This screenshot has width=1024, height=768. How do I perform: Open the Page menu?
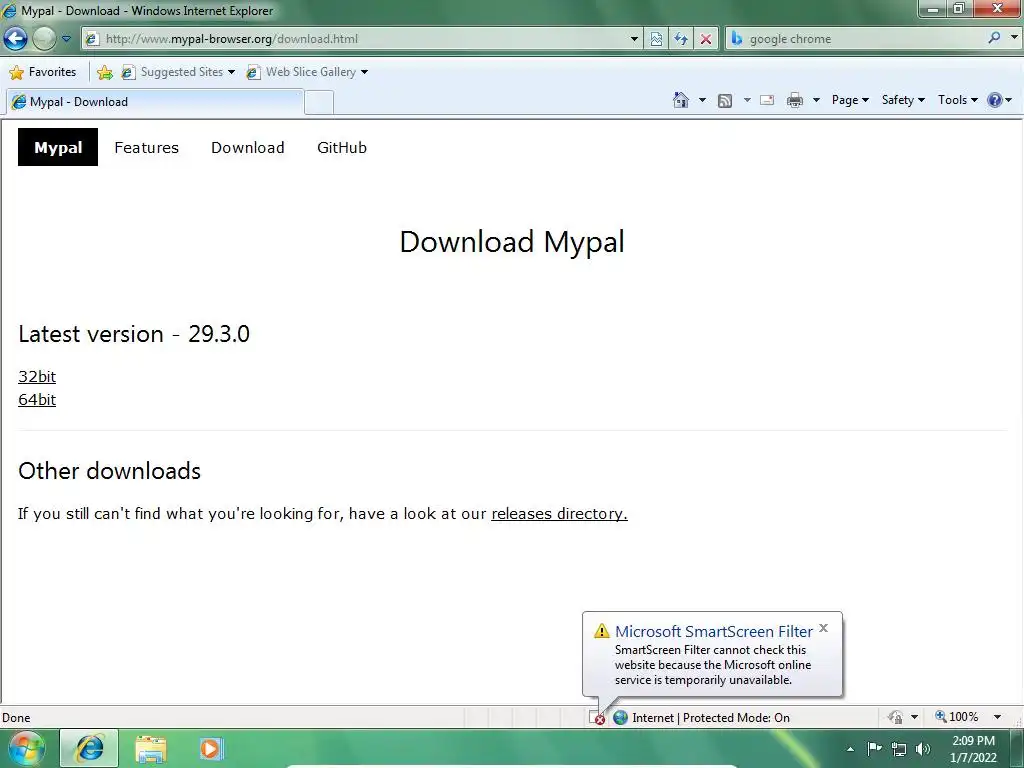850,100
